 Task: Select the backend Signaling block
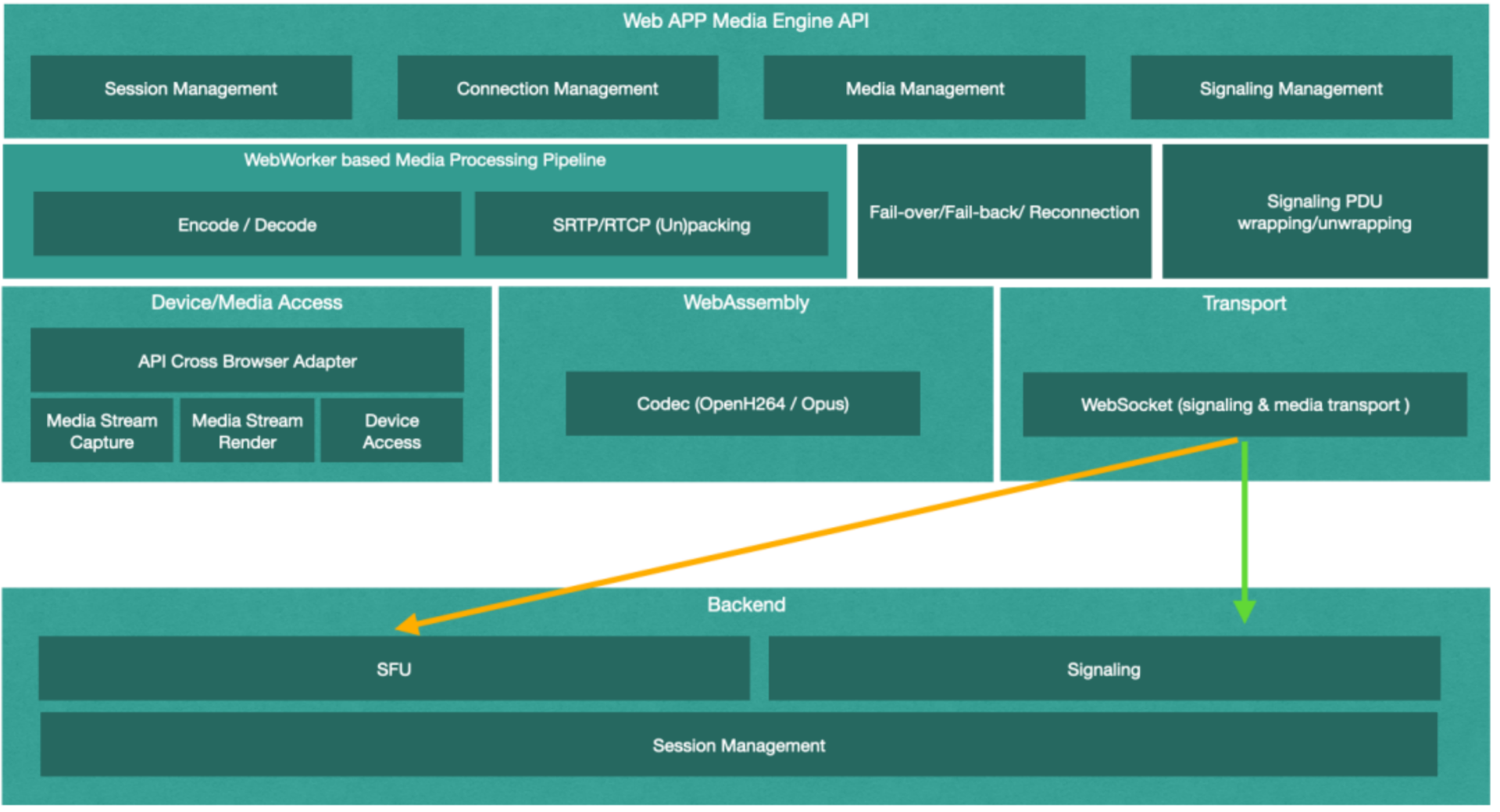[x=1104, y=668]
